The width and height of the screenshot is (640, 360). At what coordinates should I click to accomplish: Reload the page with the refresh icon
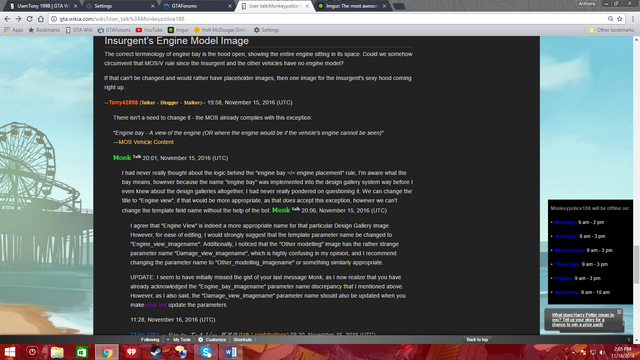(x=29, y=19)
